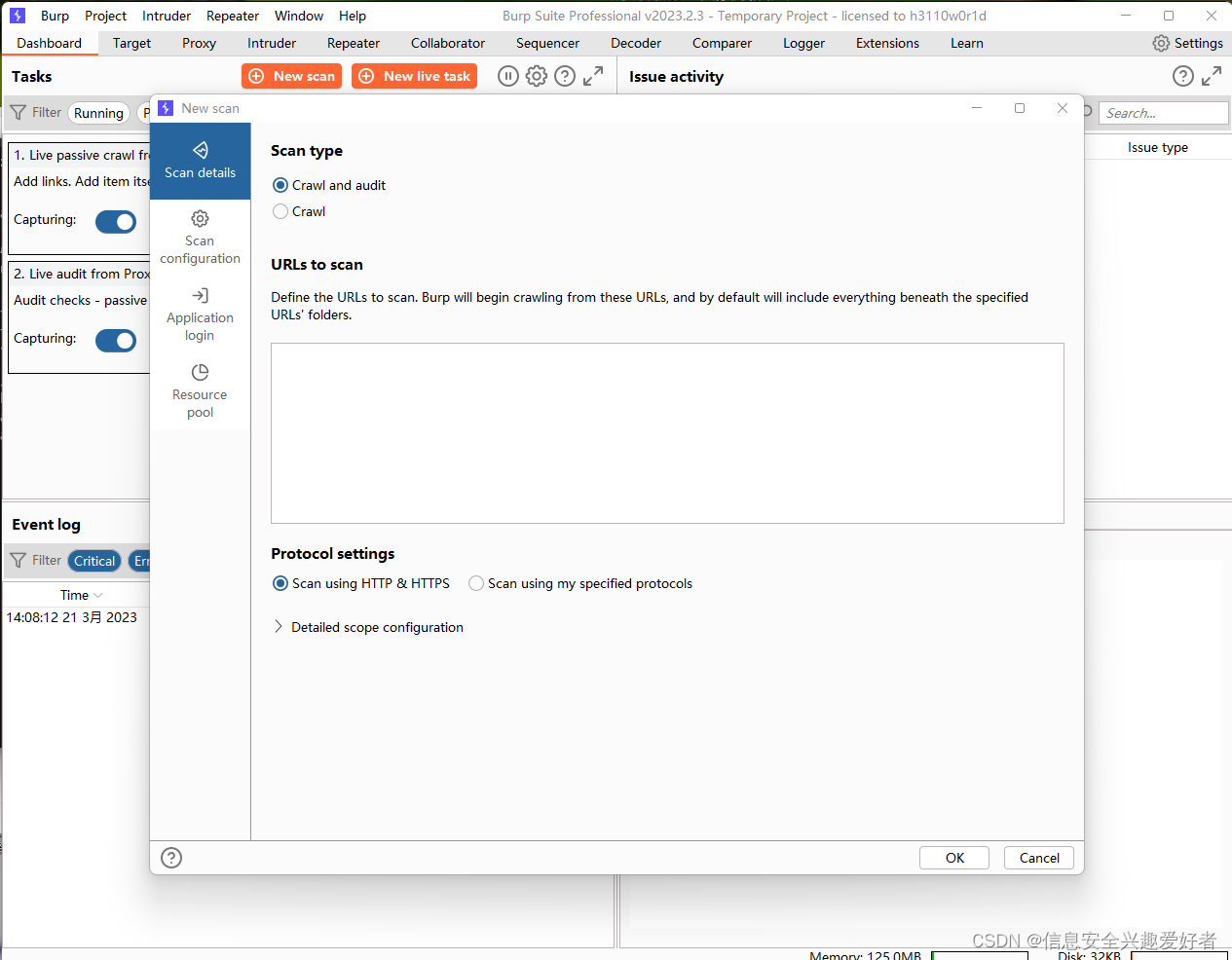Click the New live task button

[x=414, y=76]
